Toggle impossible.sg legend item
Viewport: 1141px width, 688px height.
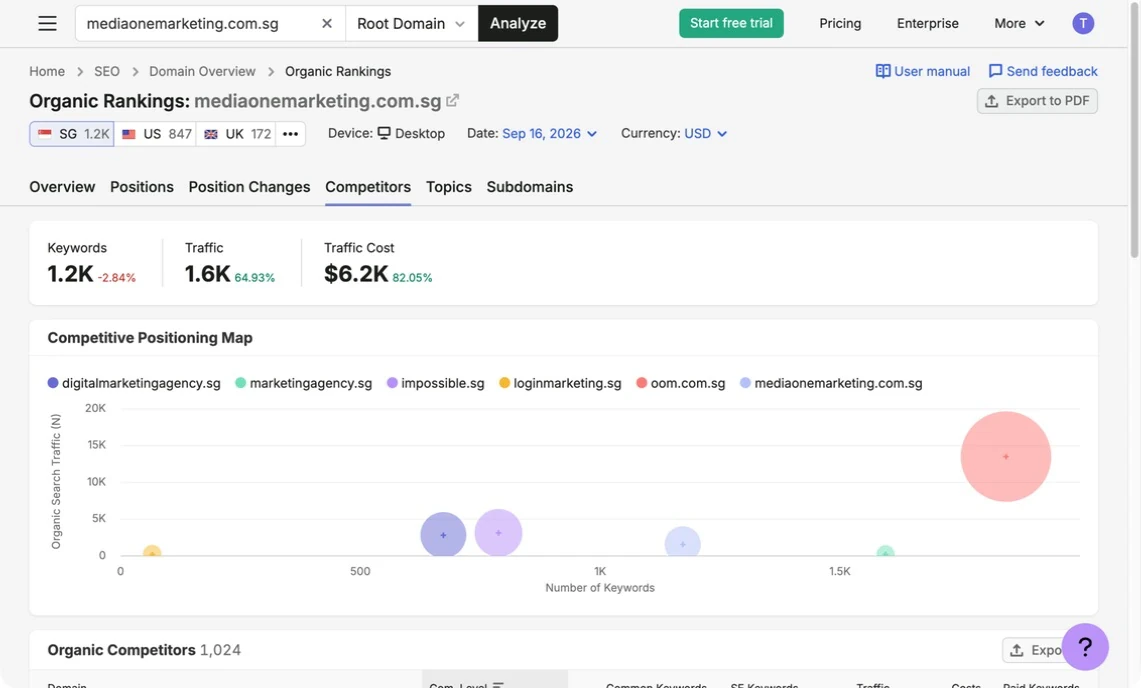pyautogui.click(x=435, y=383)
